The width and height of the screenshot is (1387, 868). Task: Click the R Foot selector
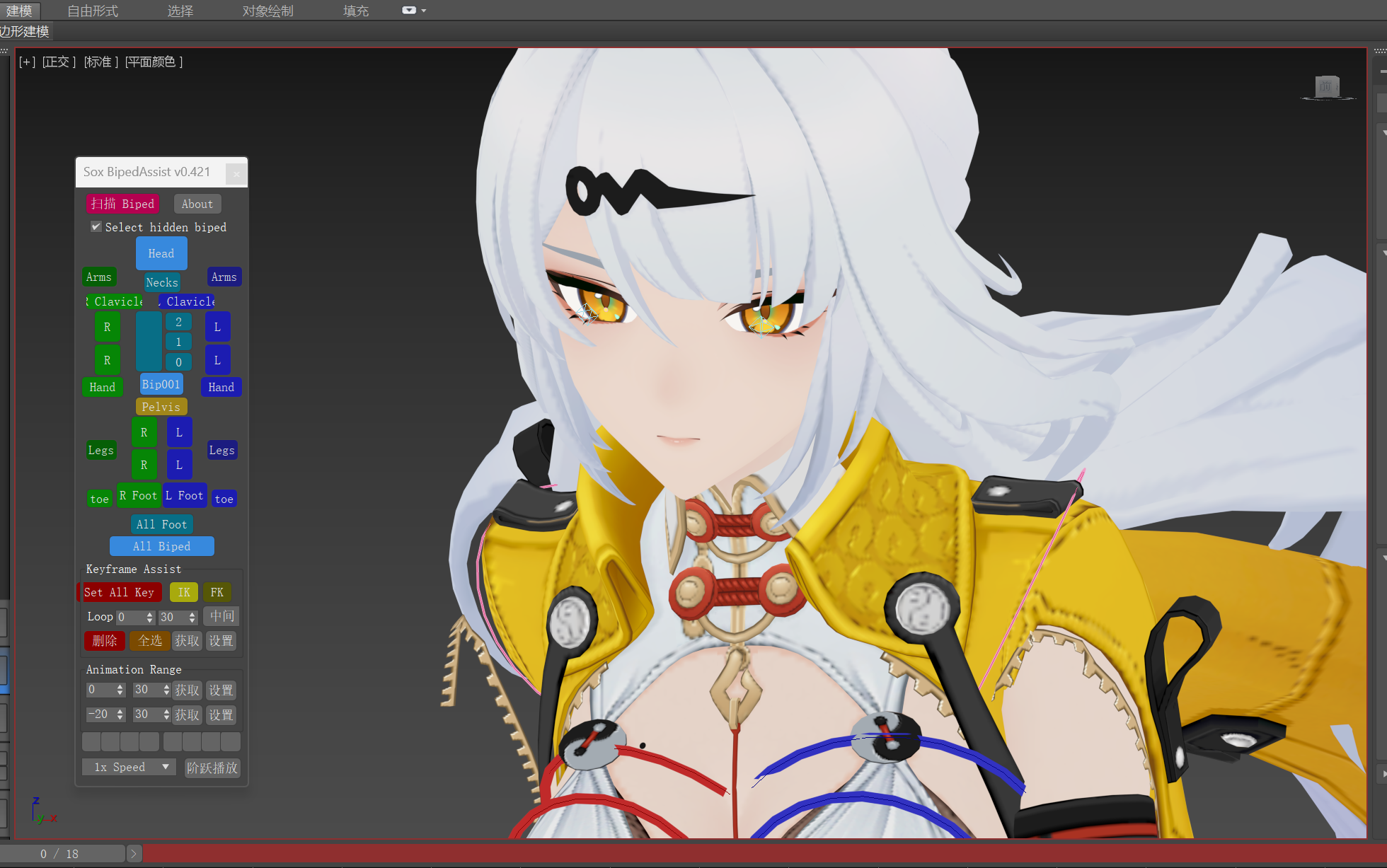pyautogui.click(x=138, y=495)
